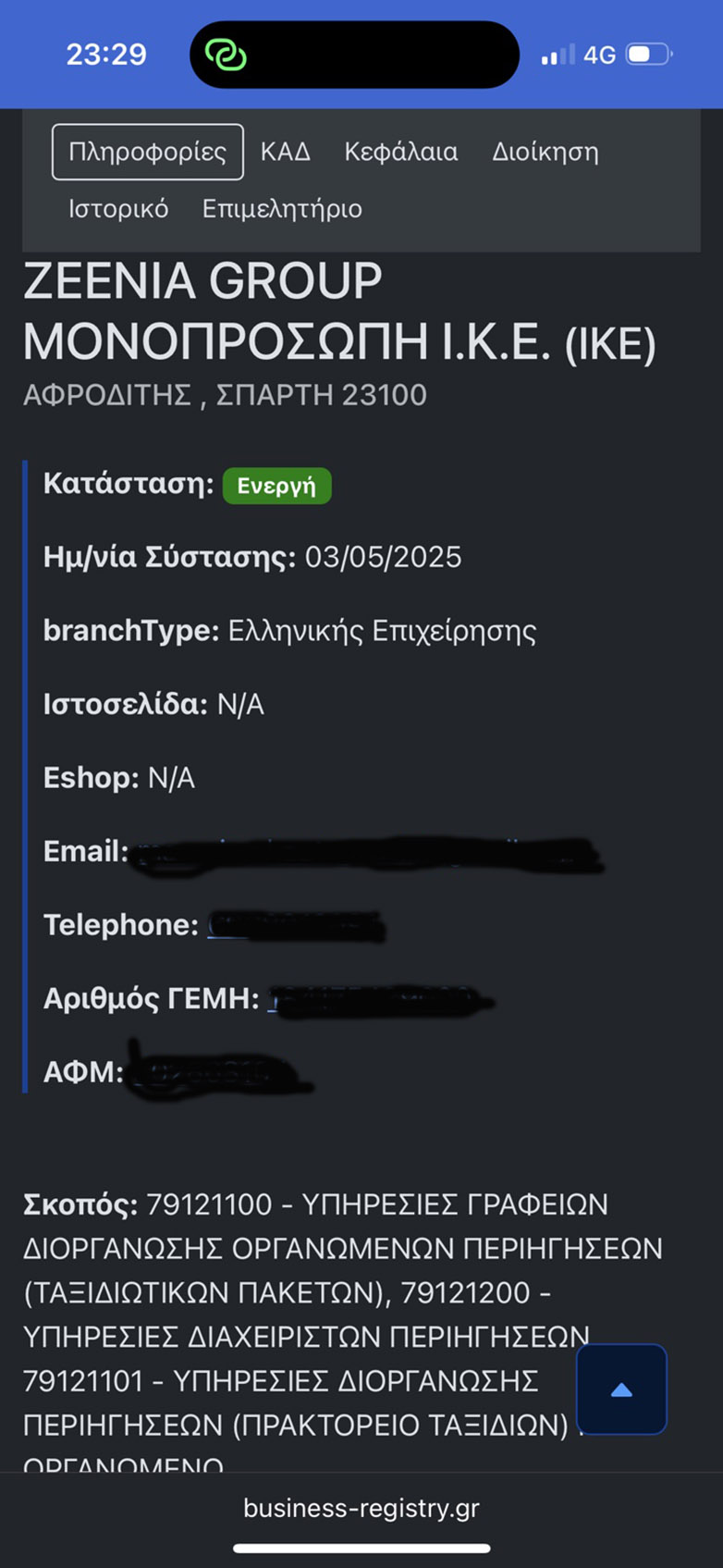Tap the 23:29 clock in the status bar
The width and height of the screenshot is (723, 1568).
pyautogui.click(x=106, y=55)
